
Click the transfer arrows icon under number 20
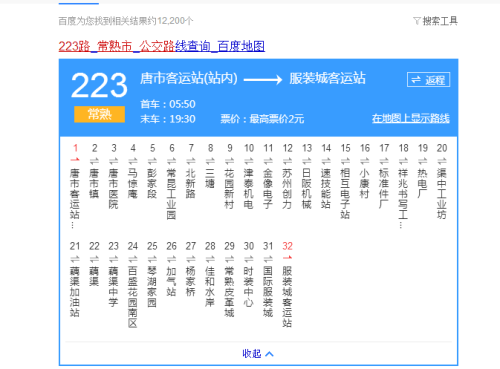[442, 161]
